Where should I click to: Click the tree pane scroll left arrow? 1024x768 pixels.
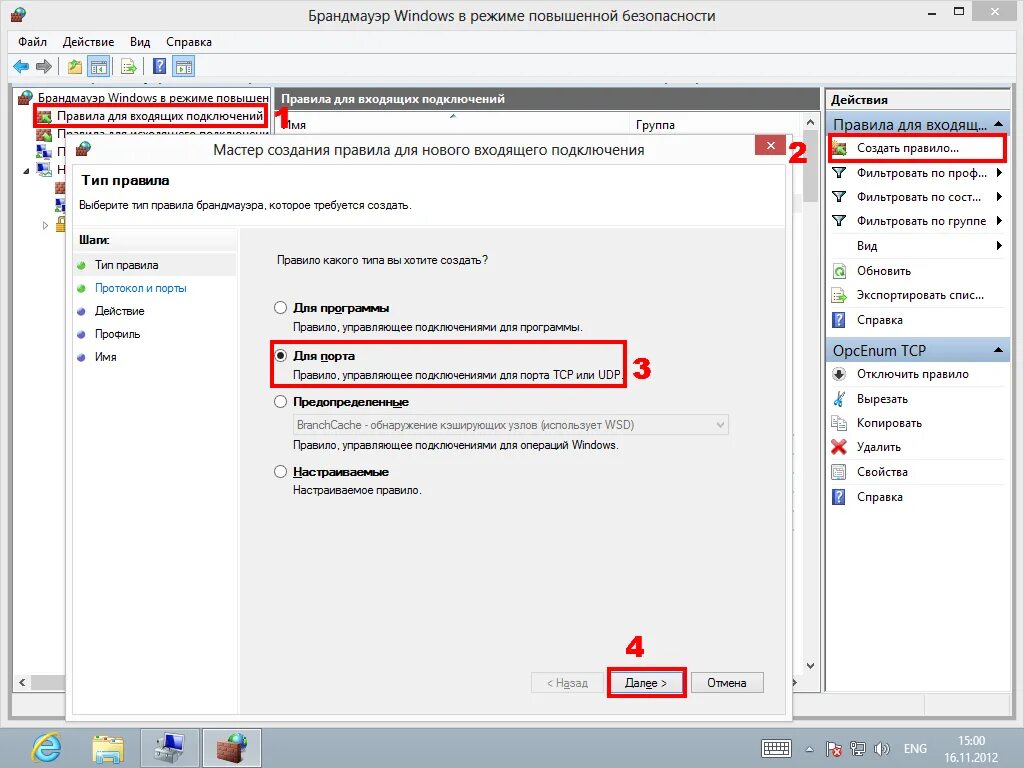(x=22, y=682)
